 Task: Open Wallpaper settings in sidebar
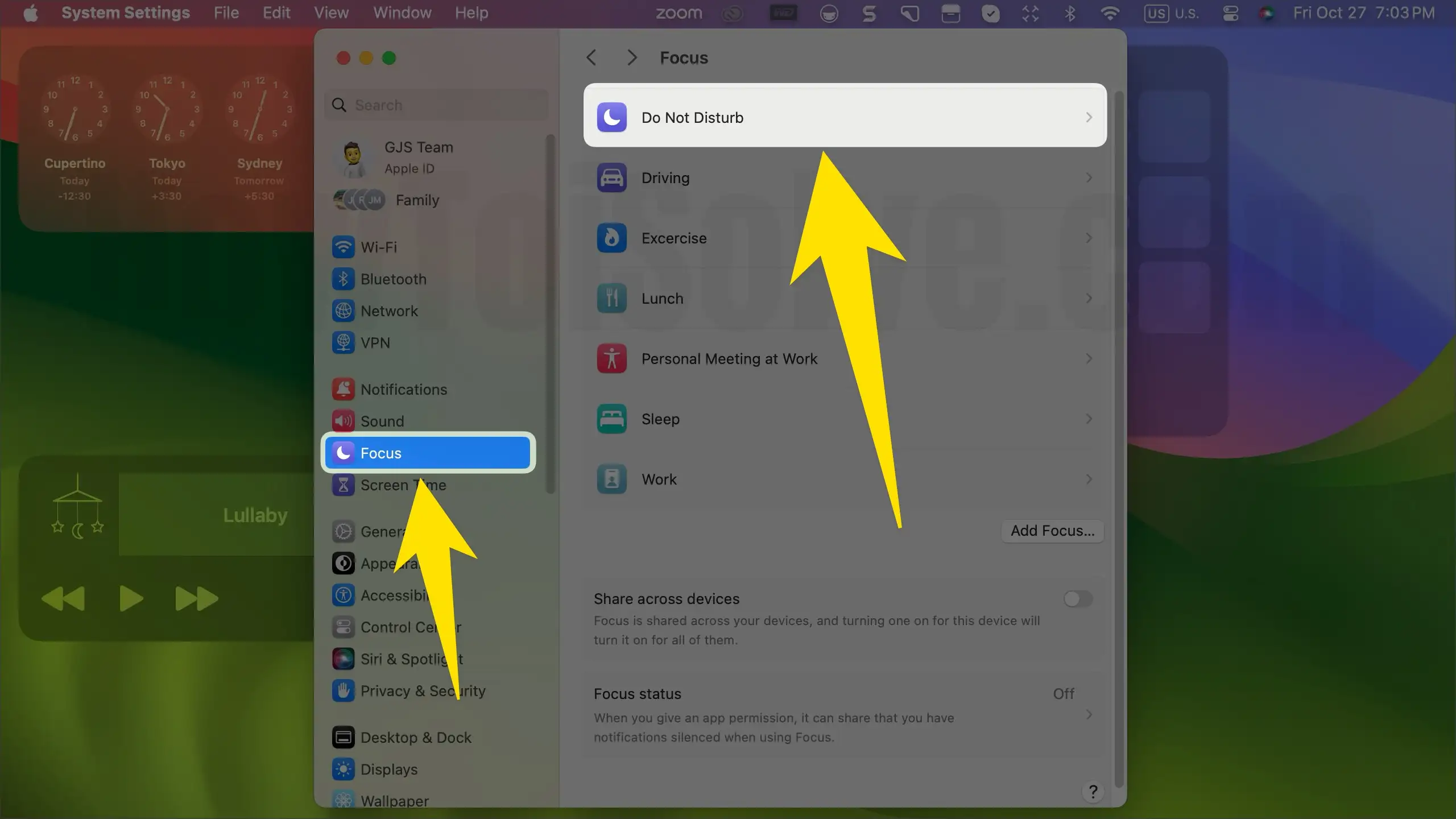click(428, 800)
